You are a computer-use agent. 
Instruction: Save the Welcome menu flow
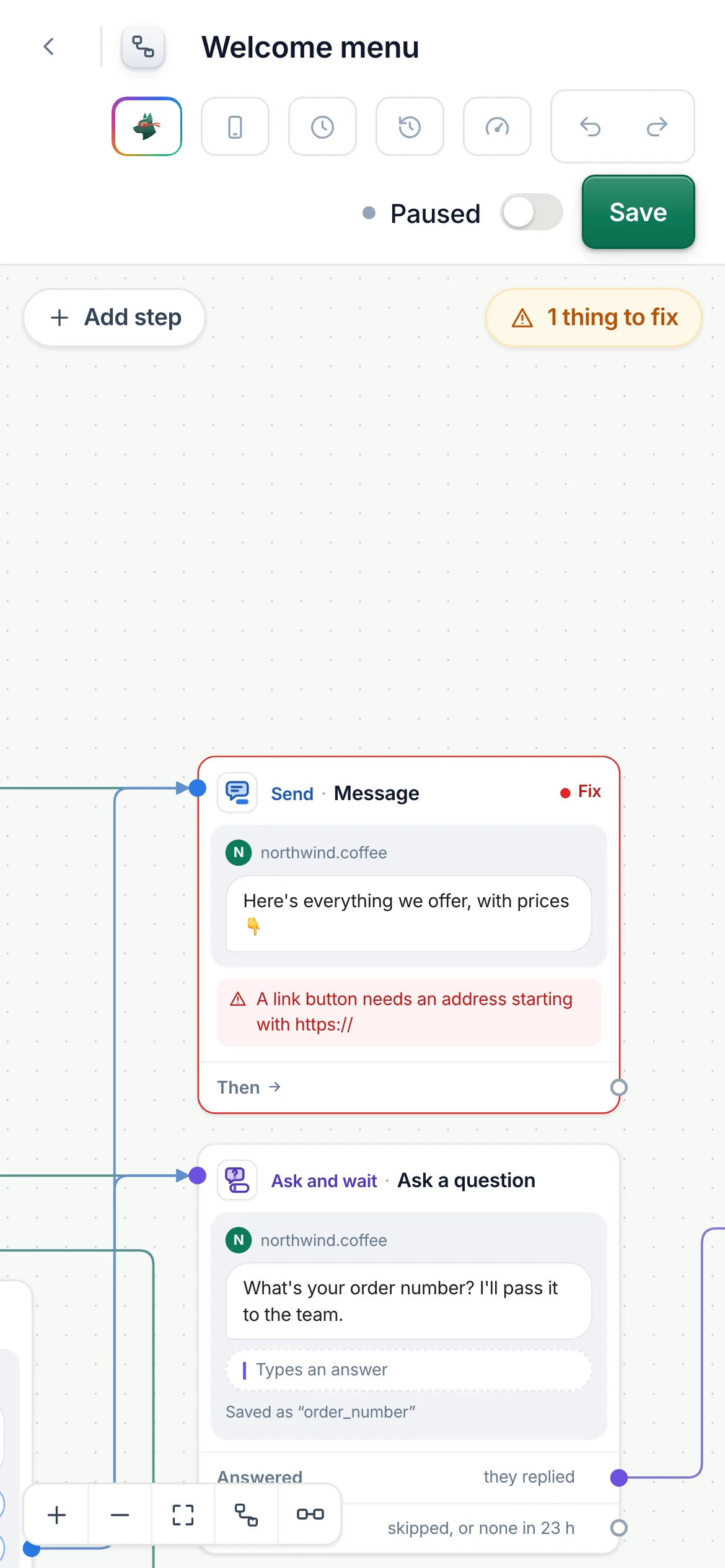click(638, 212)
